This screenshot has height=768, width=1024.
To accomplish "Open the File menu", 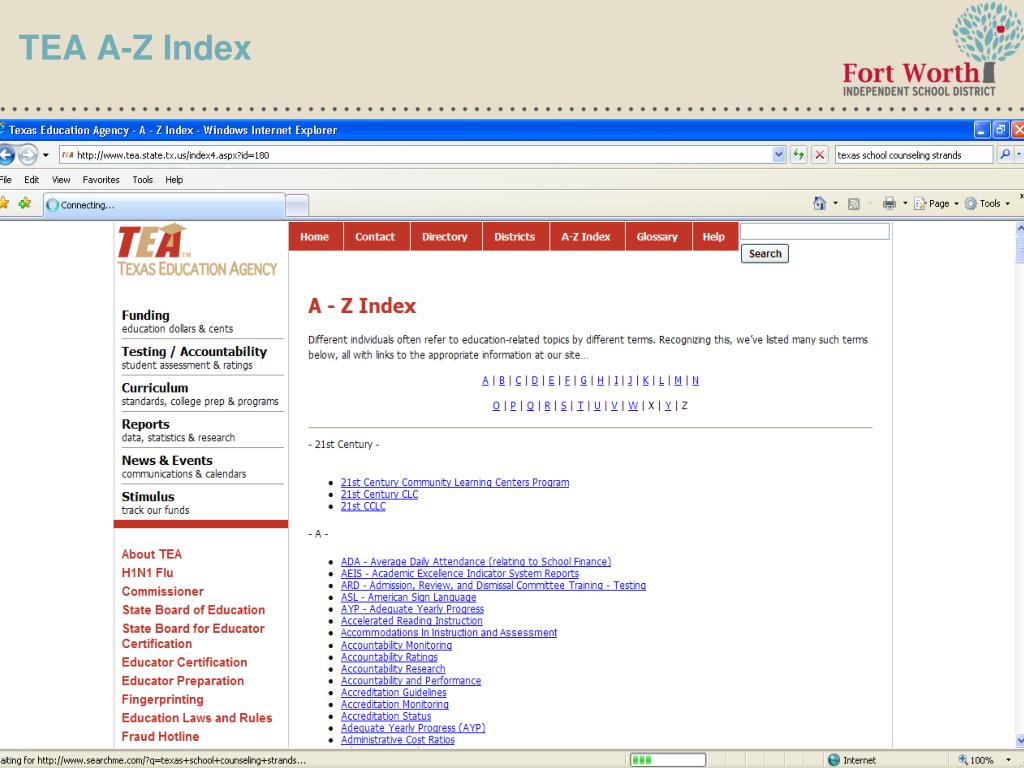I will click(5, 180).
